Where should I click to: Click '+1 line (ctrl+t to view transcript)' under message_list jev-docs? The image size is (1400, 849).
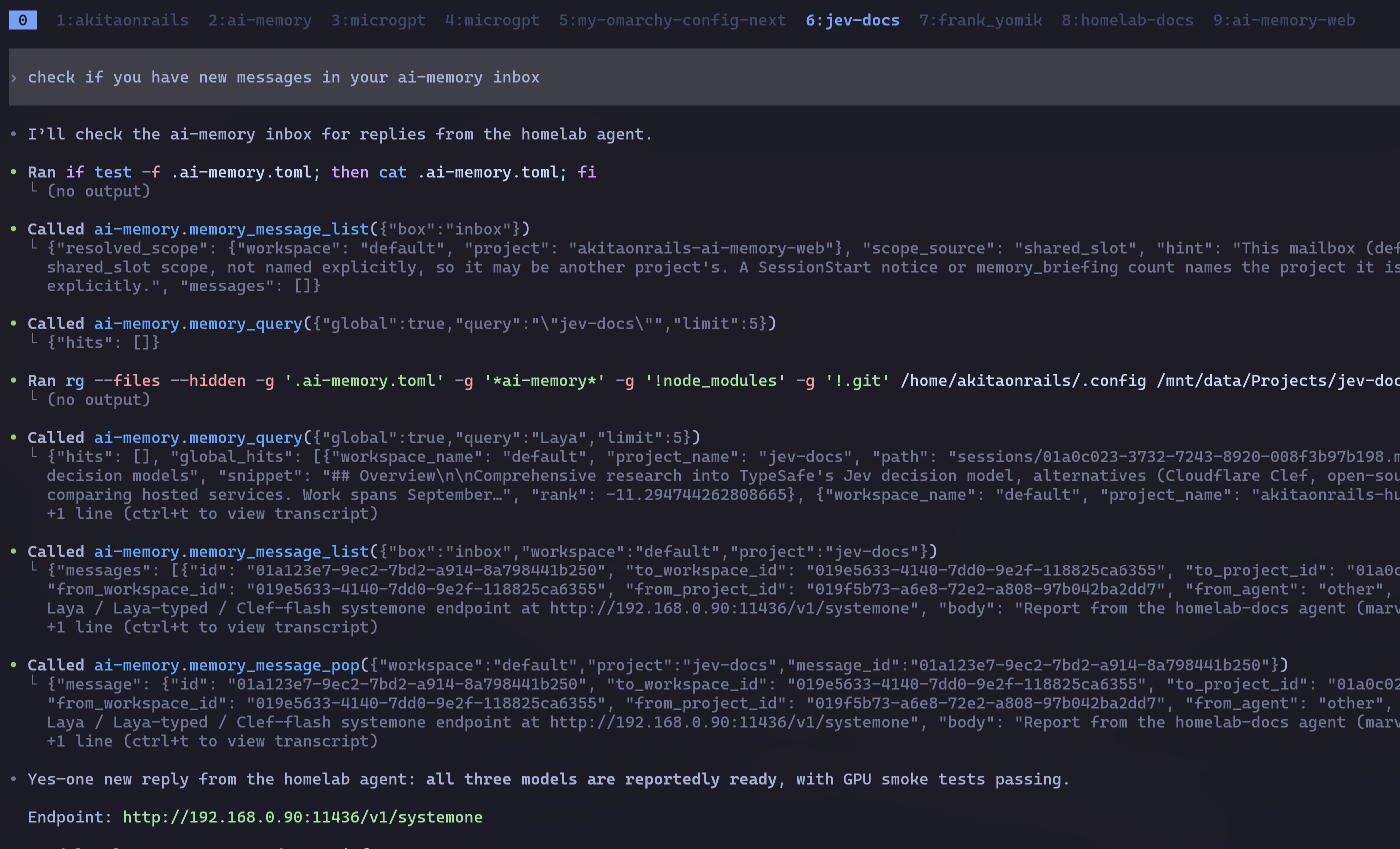click(x=213, y=627)
